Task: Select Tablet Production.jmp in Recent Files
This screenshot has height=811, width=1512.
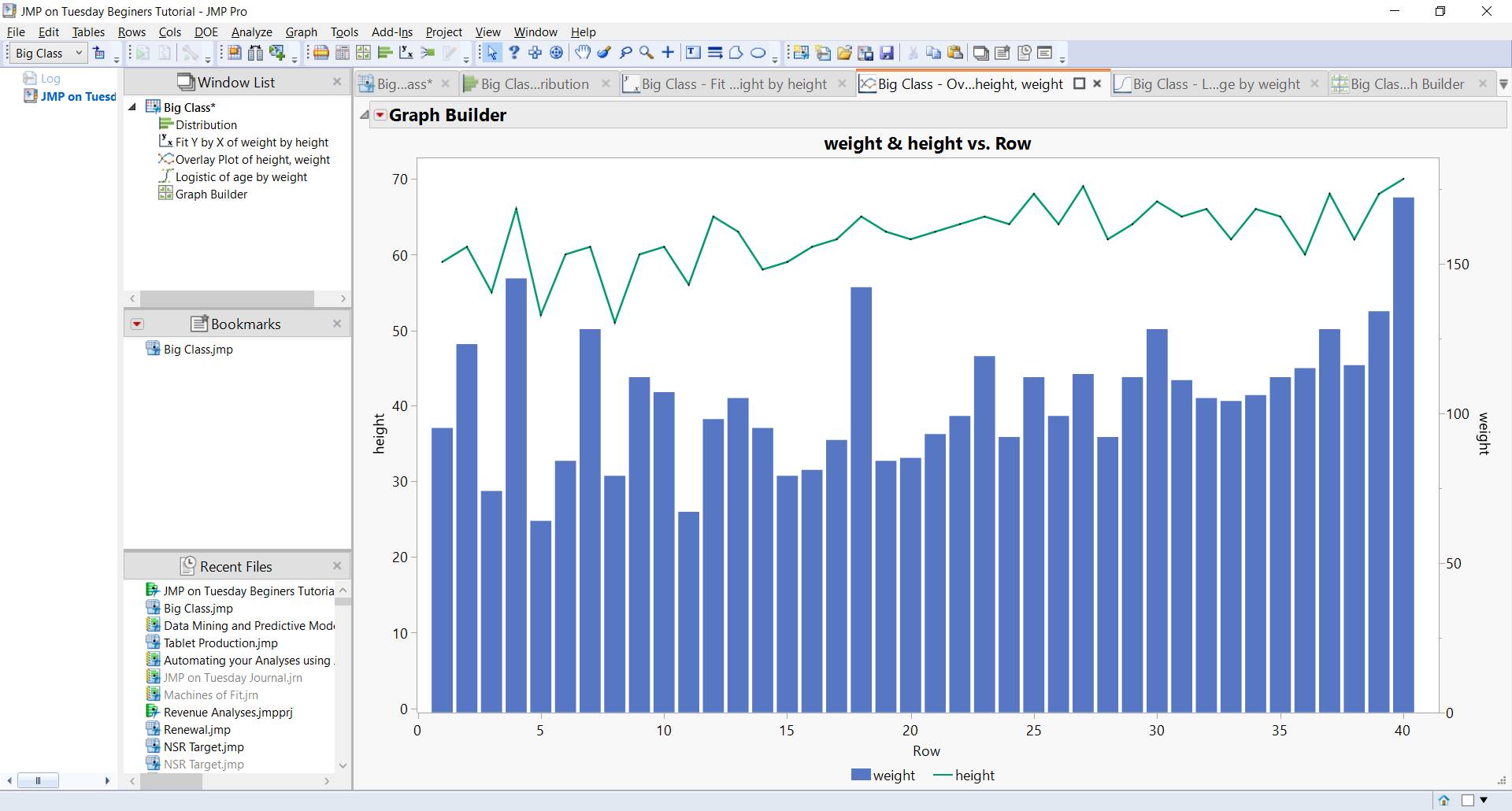Action: (x=220, y=643)
